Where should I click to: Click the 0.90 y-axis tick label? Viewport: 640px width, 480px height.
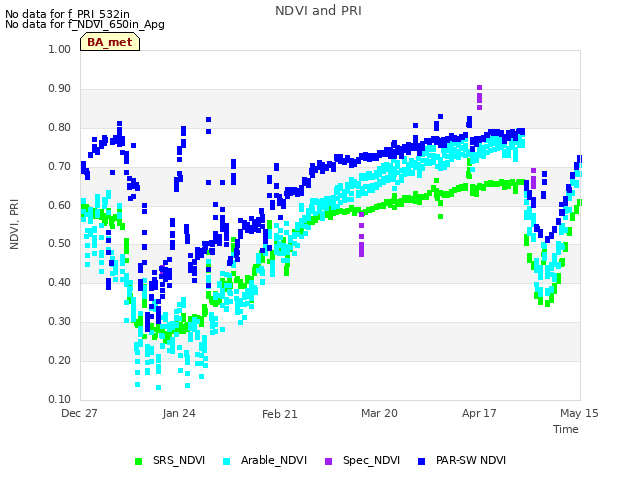coord(60,89)
